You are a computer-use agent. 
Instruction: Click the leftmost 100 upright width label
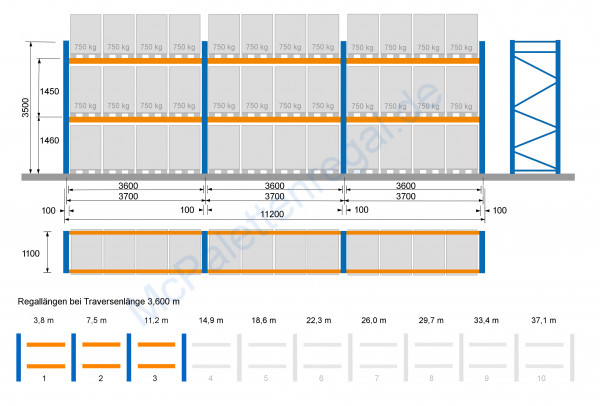pos(49,211)
